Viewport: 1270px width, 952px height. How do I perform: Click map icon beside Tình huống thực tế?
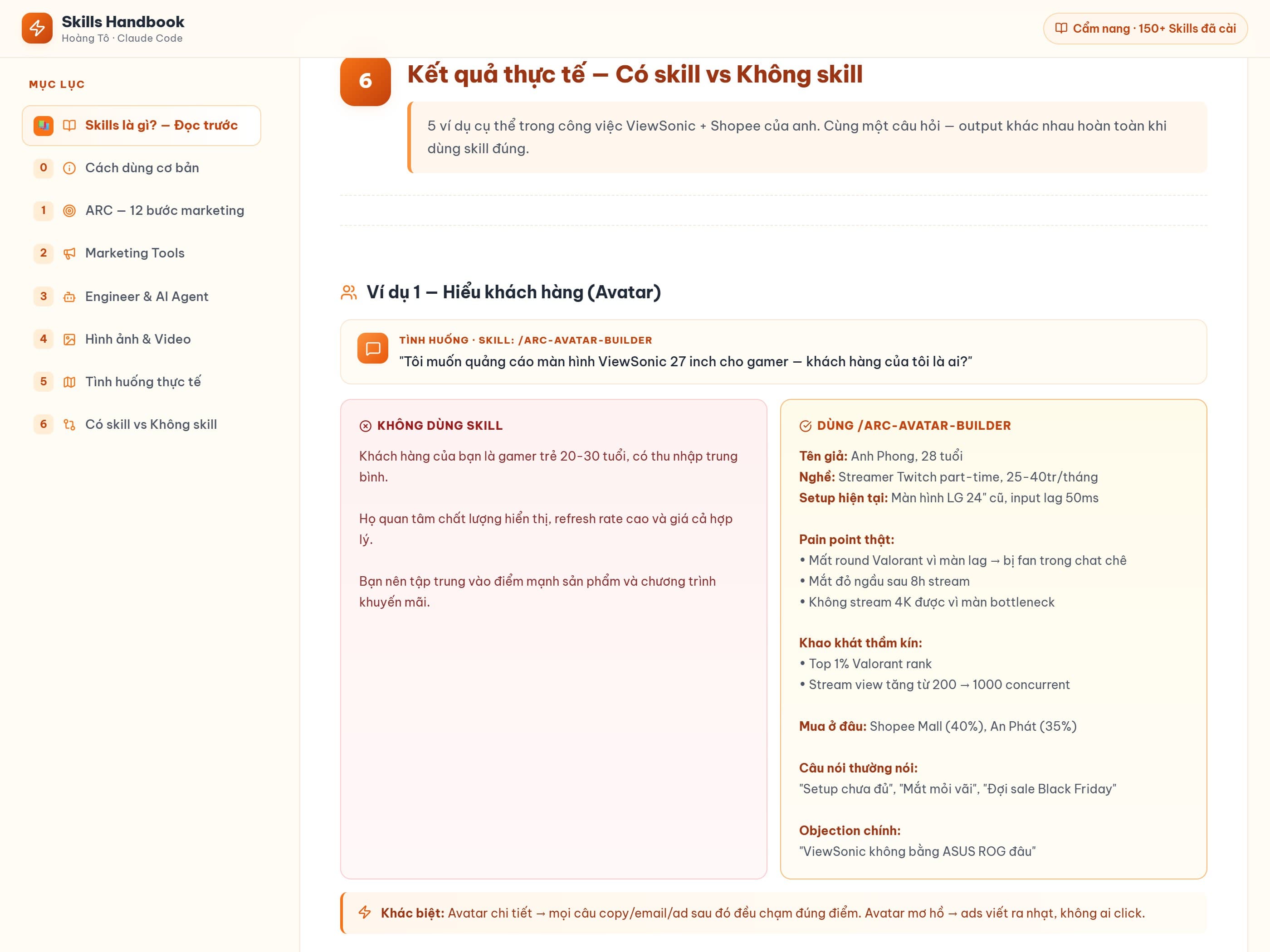69,382
